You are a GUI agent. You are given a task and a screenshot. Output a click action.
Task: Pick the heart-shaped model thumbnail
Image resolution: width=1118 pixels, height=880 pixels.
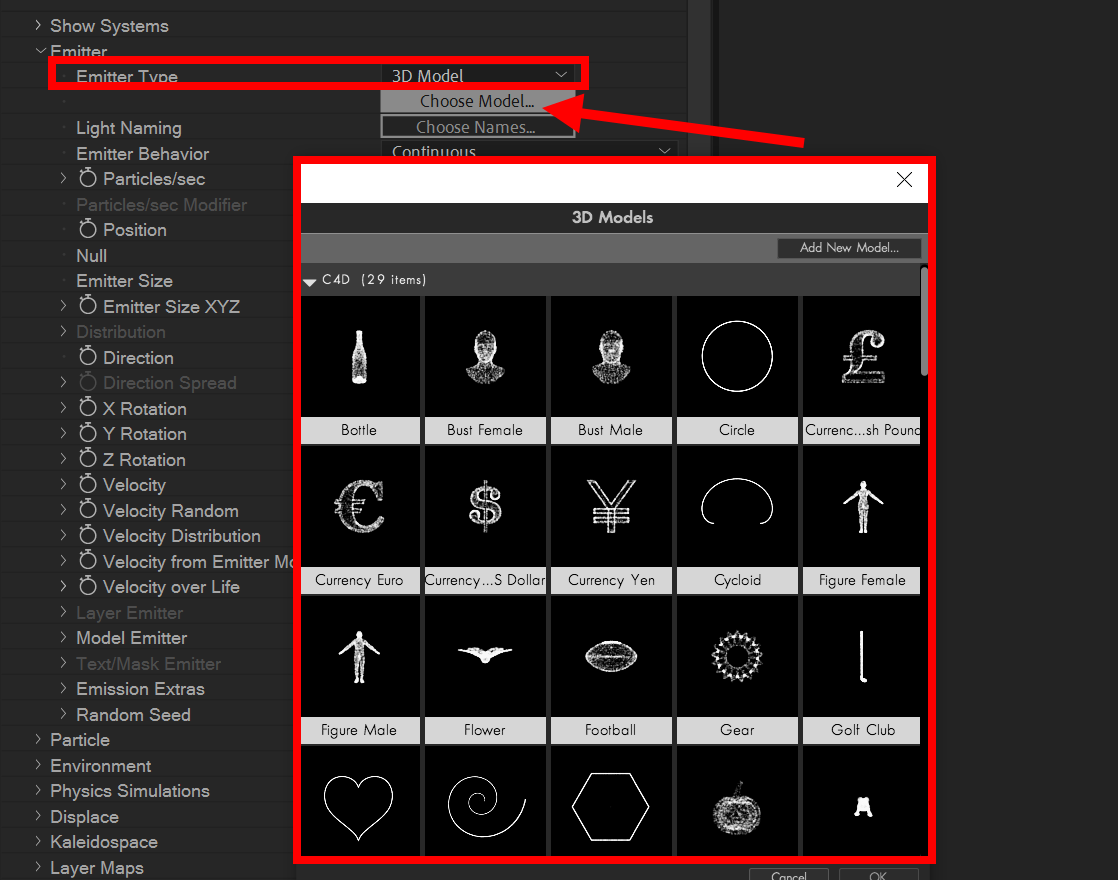[360, 801]
